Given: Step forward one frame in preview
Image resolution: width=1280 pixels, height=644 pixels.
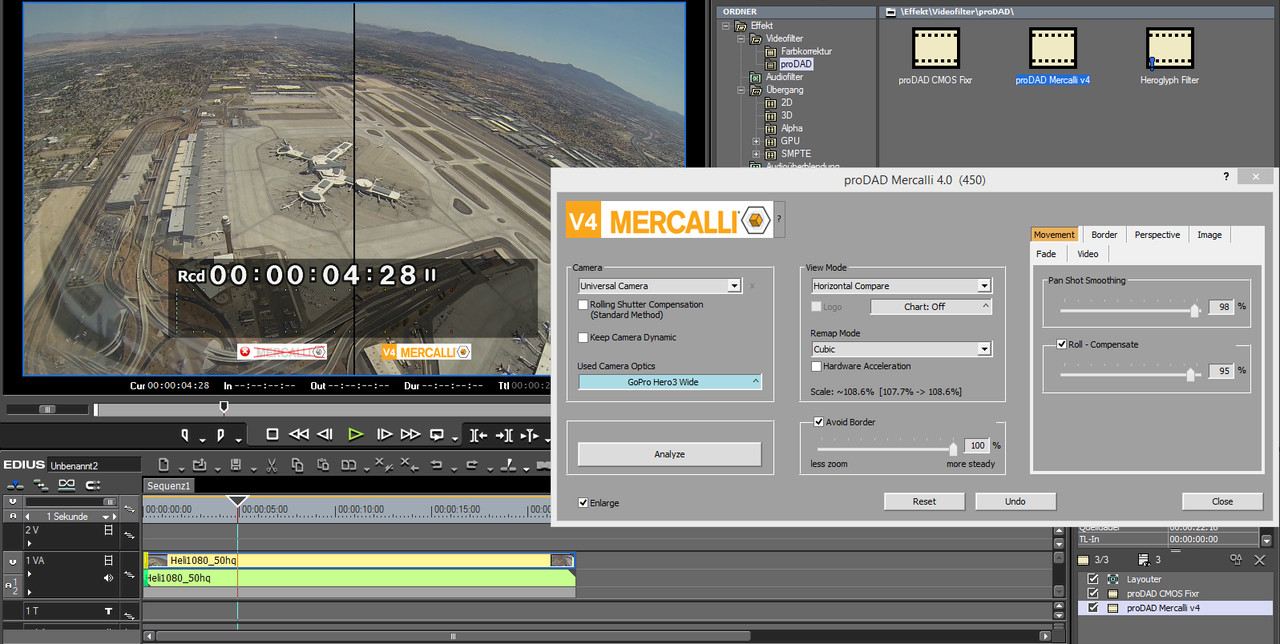Looking at the screenshot, I should (384, 435).
